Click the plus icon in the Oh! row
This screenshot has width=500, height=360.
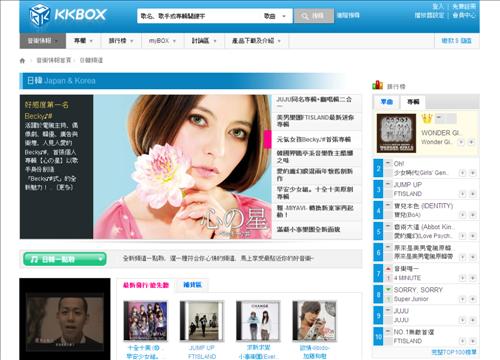472,173
